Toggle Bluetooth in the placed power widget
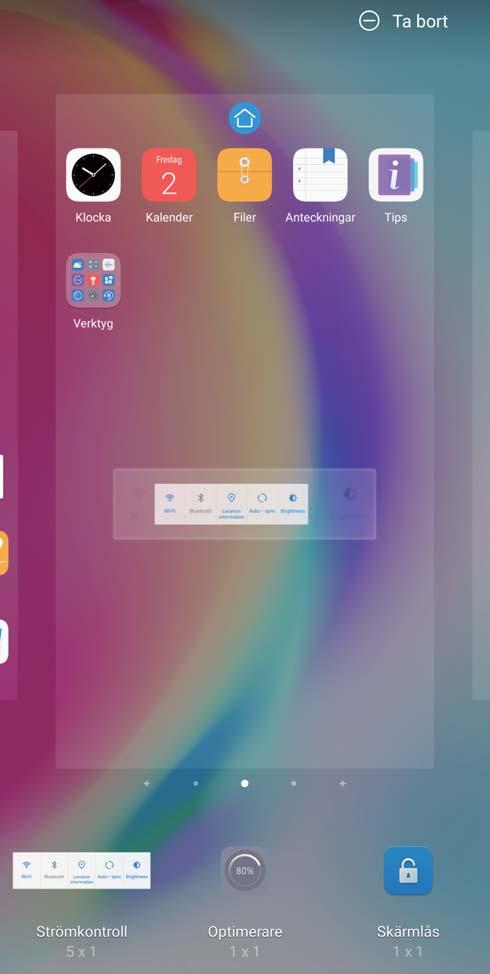This screenshot has height=974, width=490. coord(201,504)
